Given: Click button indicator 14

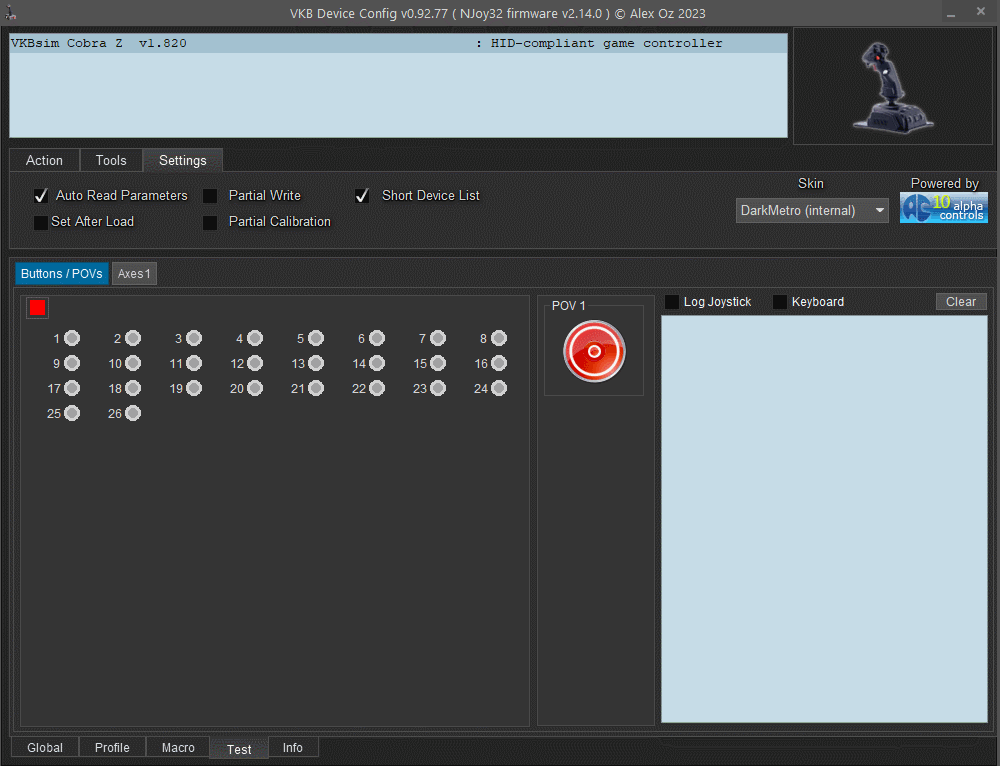Looking at the screenshot, I should 377,364.
